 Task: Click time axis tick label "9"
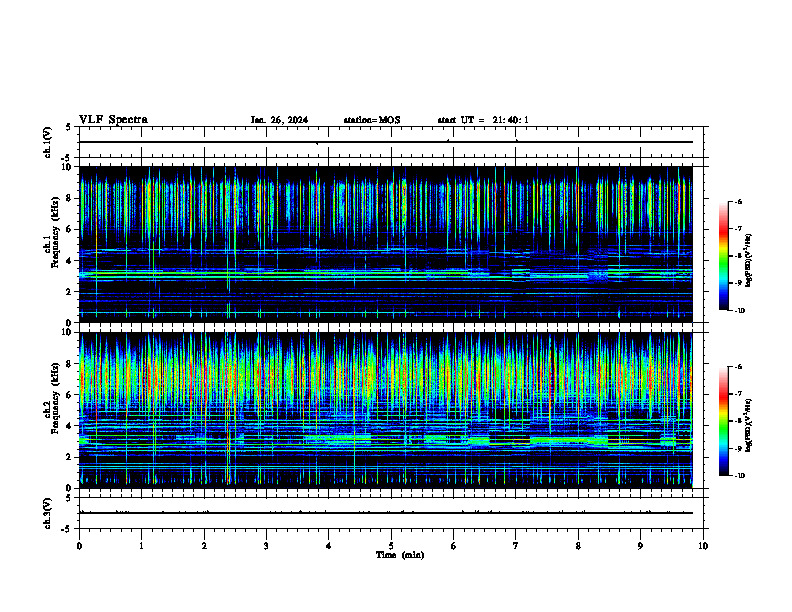(640, 546)
